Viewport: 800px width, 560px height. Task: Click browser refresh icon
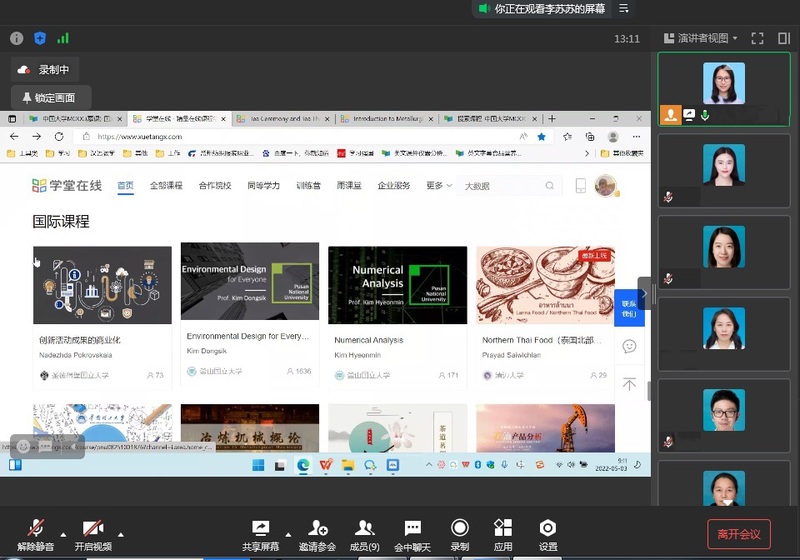coord(59,137)
